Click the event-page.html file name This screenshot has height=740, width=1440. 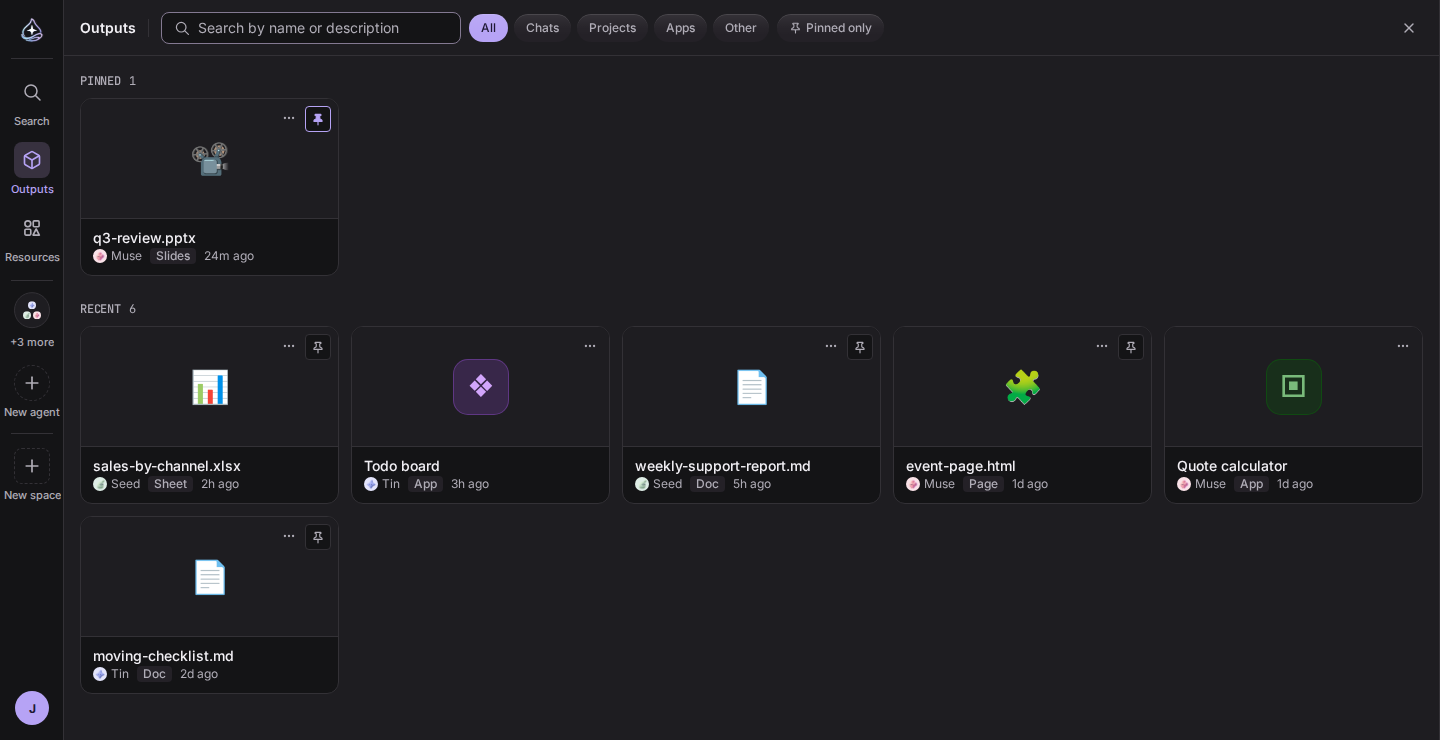pos(961,466)
